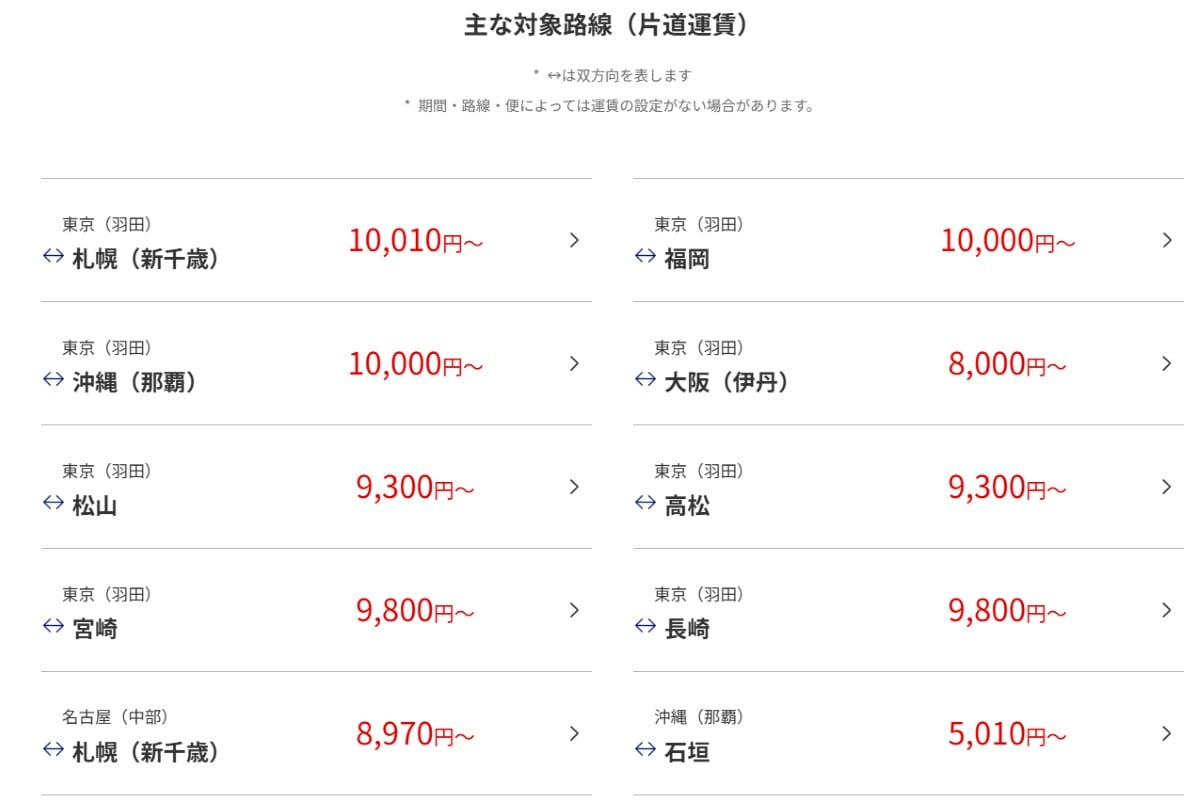Open the chevron for the Tokyo–Osaka (伊丹) row
1200x805 pixels.
click(1166, 363)
